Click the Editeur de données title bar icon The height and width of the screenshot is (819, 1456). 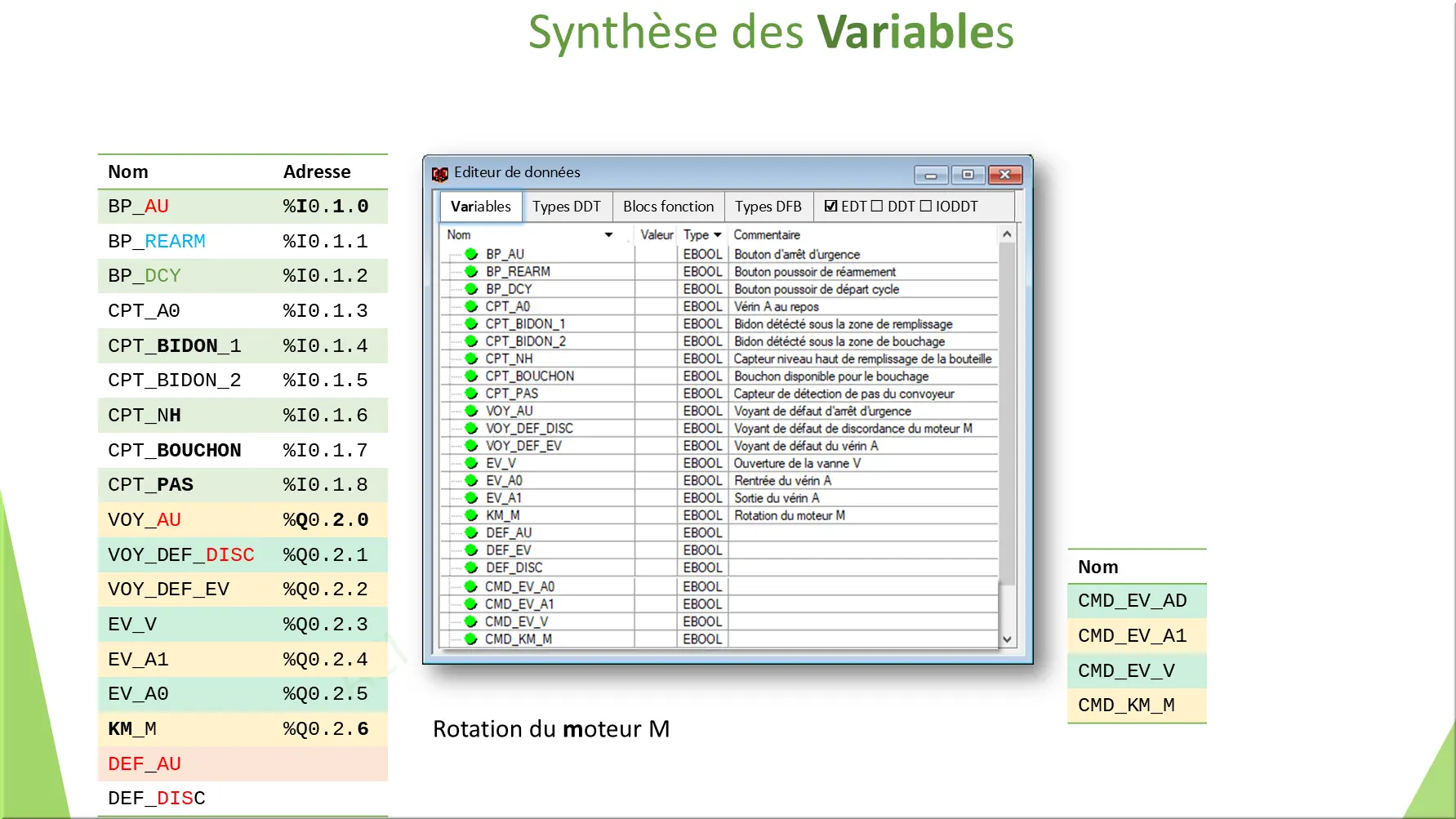click(x=441, y=173)
